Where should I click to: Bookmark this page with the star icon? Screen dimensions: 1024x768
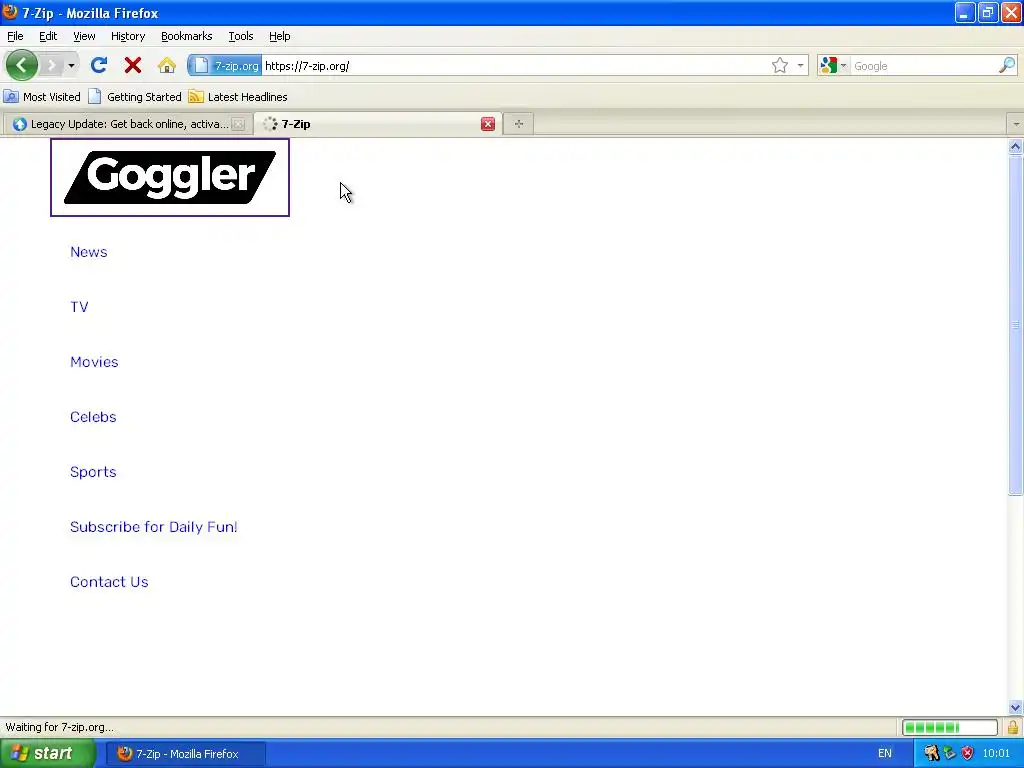pos(779,65)
